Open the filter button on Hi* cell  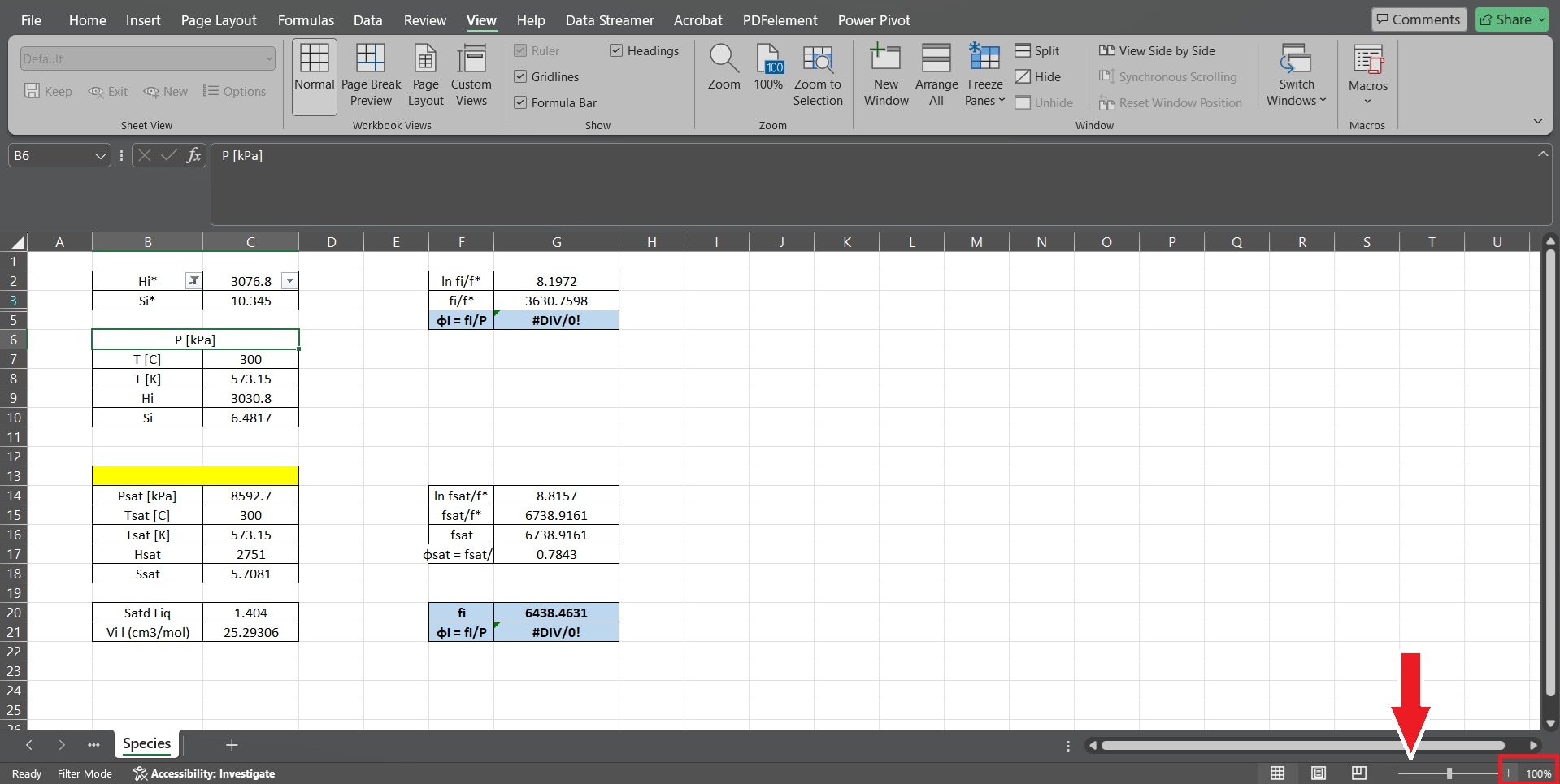[x=193, y=281]
